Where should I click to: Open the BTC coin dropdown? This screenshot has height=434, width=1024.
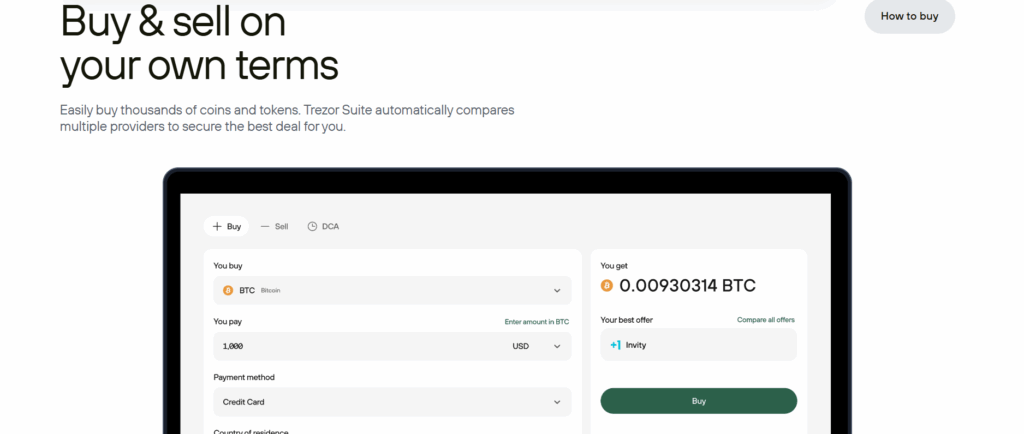392,290
